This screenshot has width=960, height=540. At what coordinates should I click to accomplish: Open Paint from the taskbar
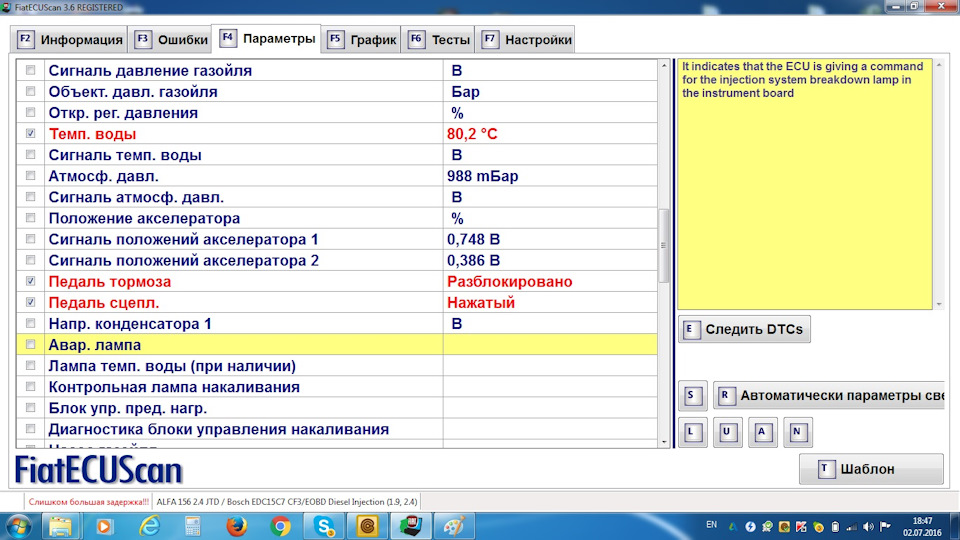point(454,527)
